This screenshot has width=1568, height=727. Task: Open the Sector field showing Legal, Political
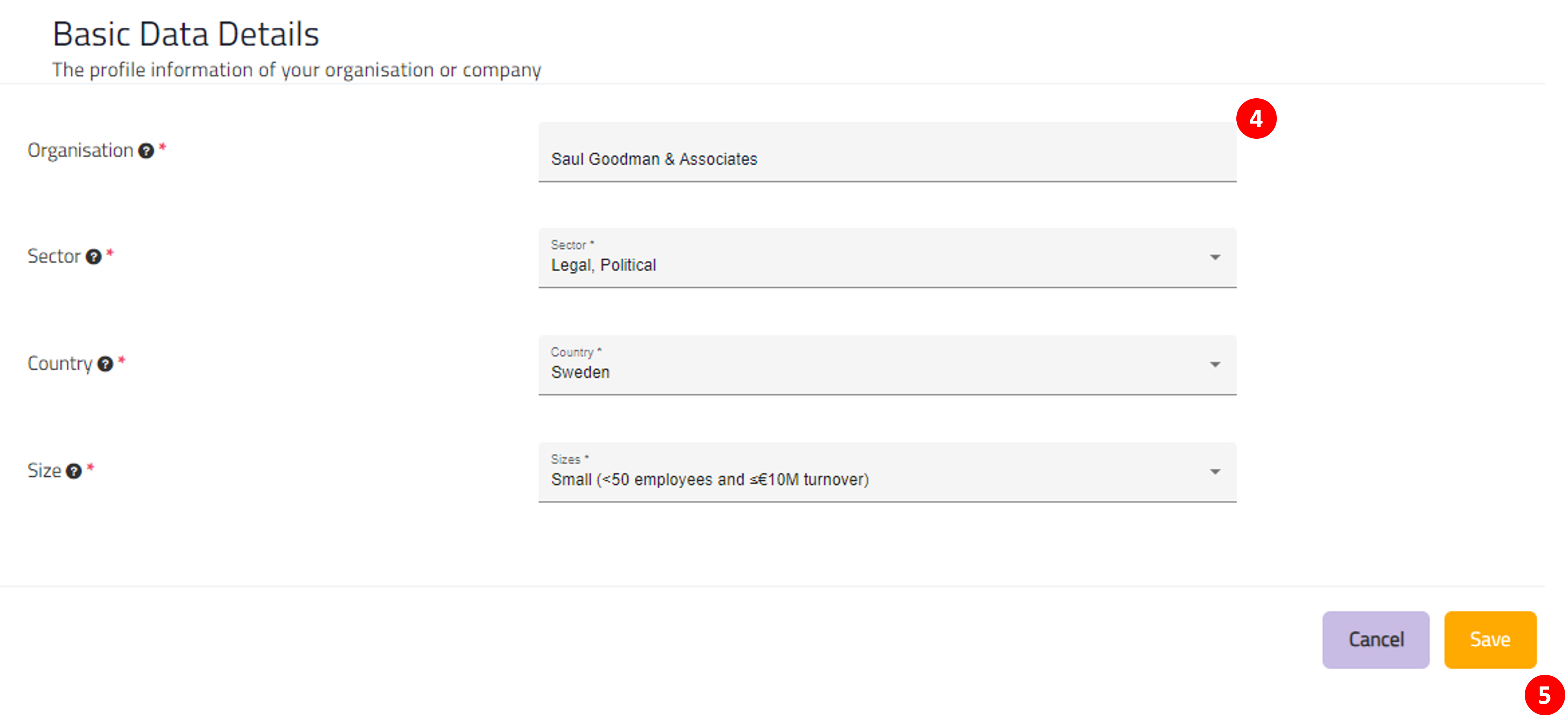(887, 258)
